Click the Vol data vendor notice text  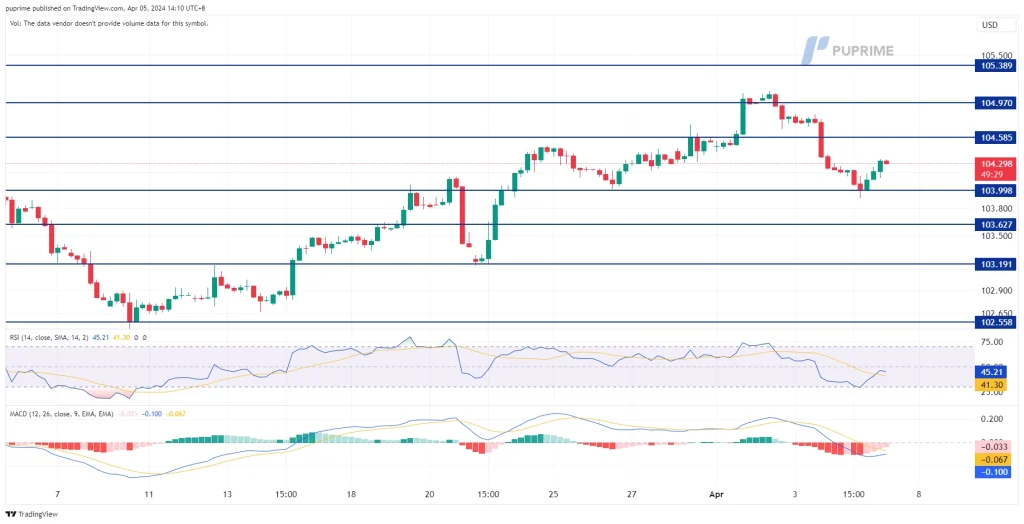(108, 23)
